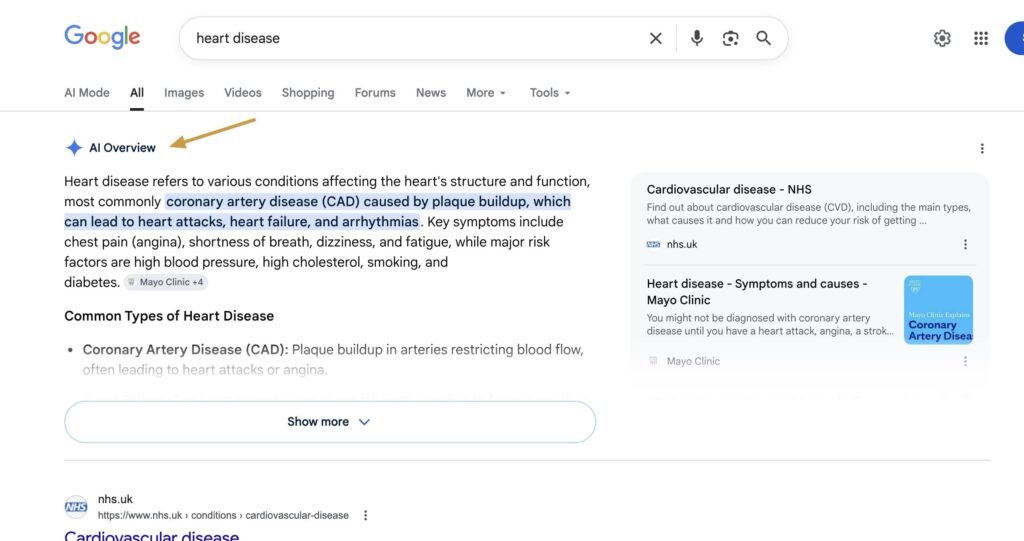Open the Google apps grid icon
Viewport: 1024px width, 541px height.
(x=981, y=39)
